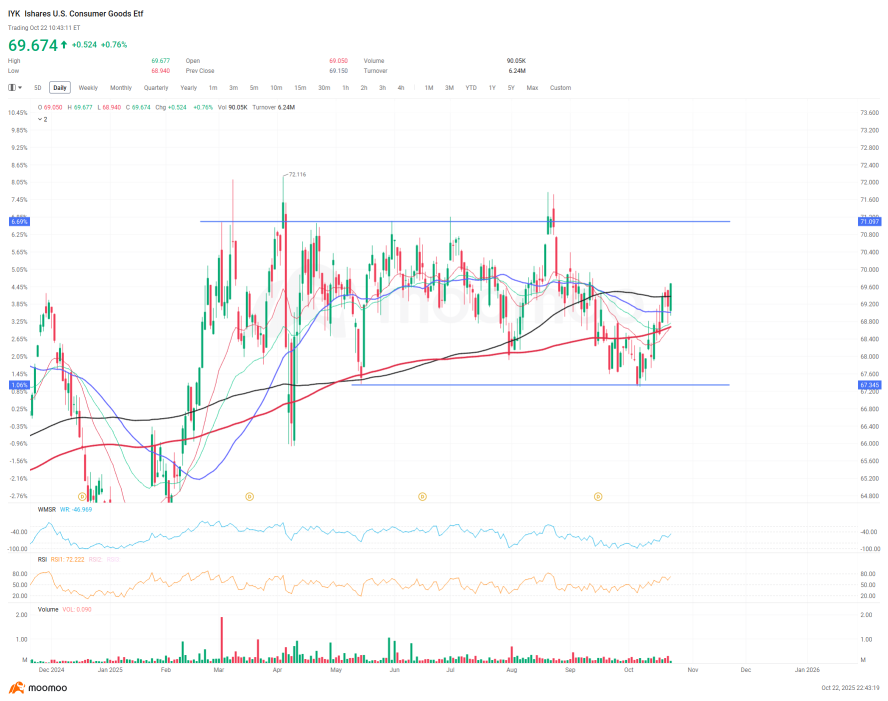Set chart range to YTD
The image size is (888, 701).
coord(471,88)
